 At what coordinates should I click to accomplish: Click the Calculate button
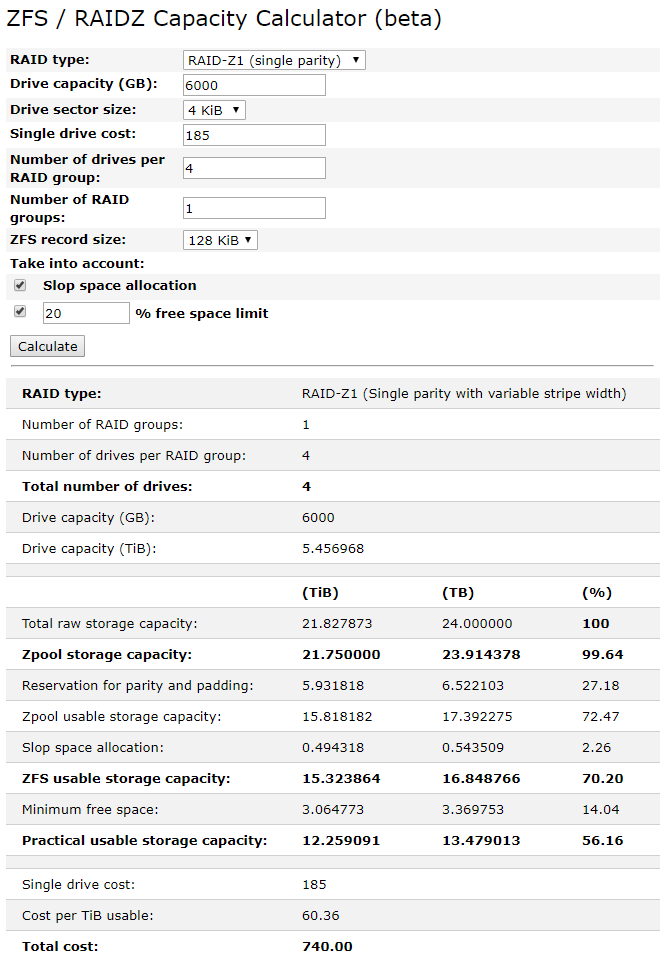[x=47, y=346]
